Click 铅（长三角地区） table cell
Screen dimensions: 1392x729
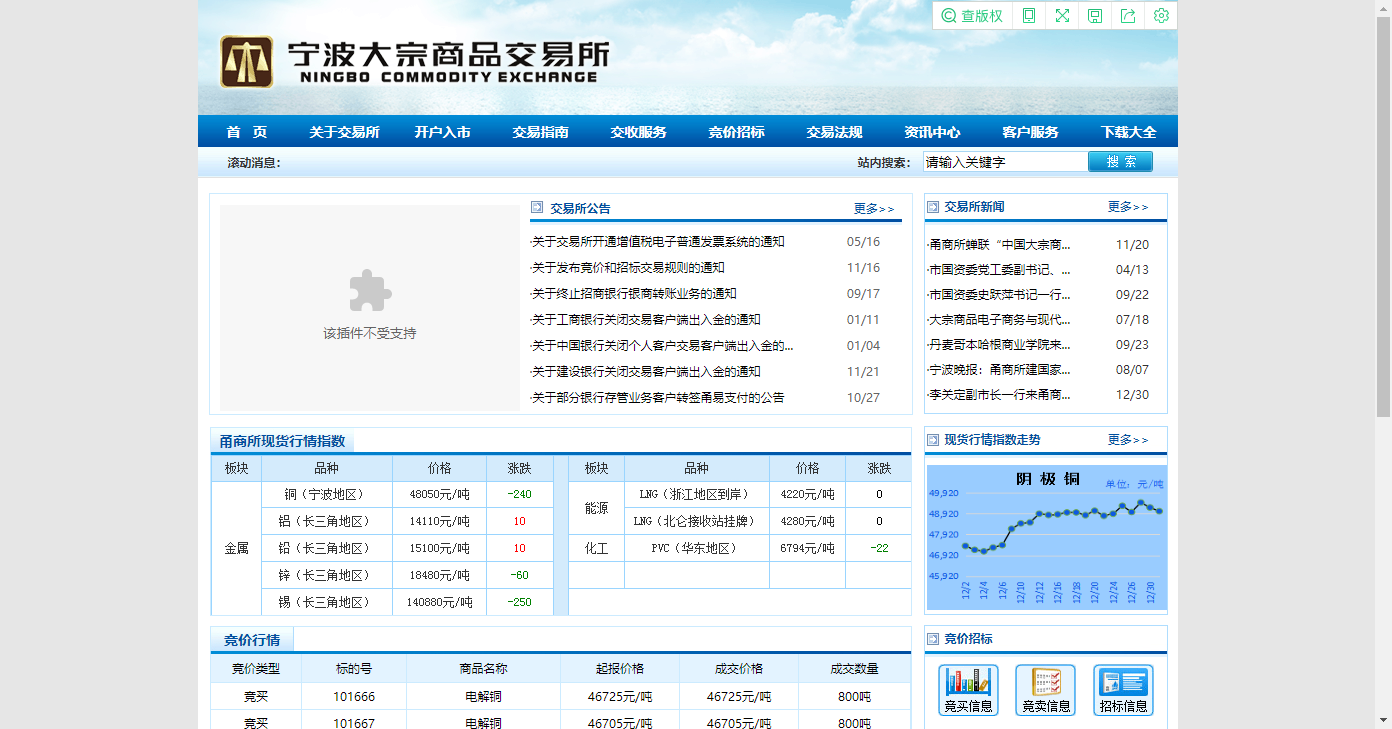[x=327, y=548]
